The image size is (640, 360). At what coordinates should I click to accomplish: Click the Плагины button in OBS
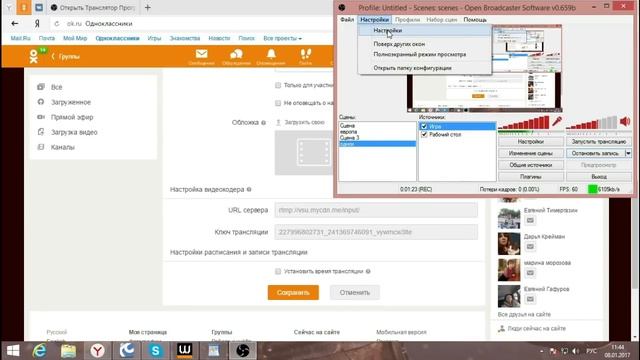click(x=531, y=177)
